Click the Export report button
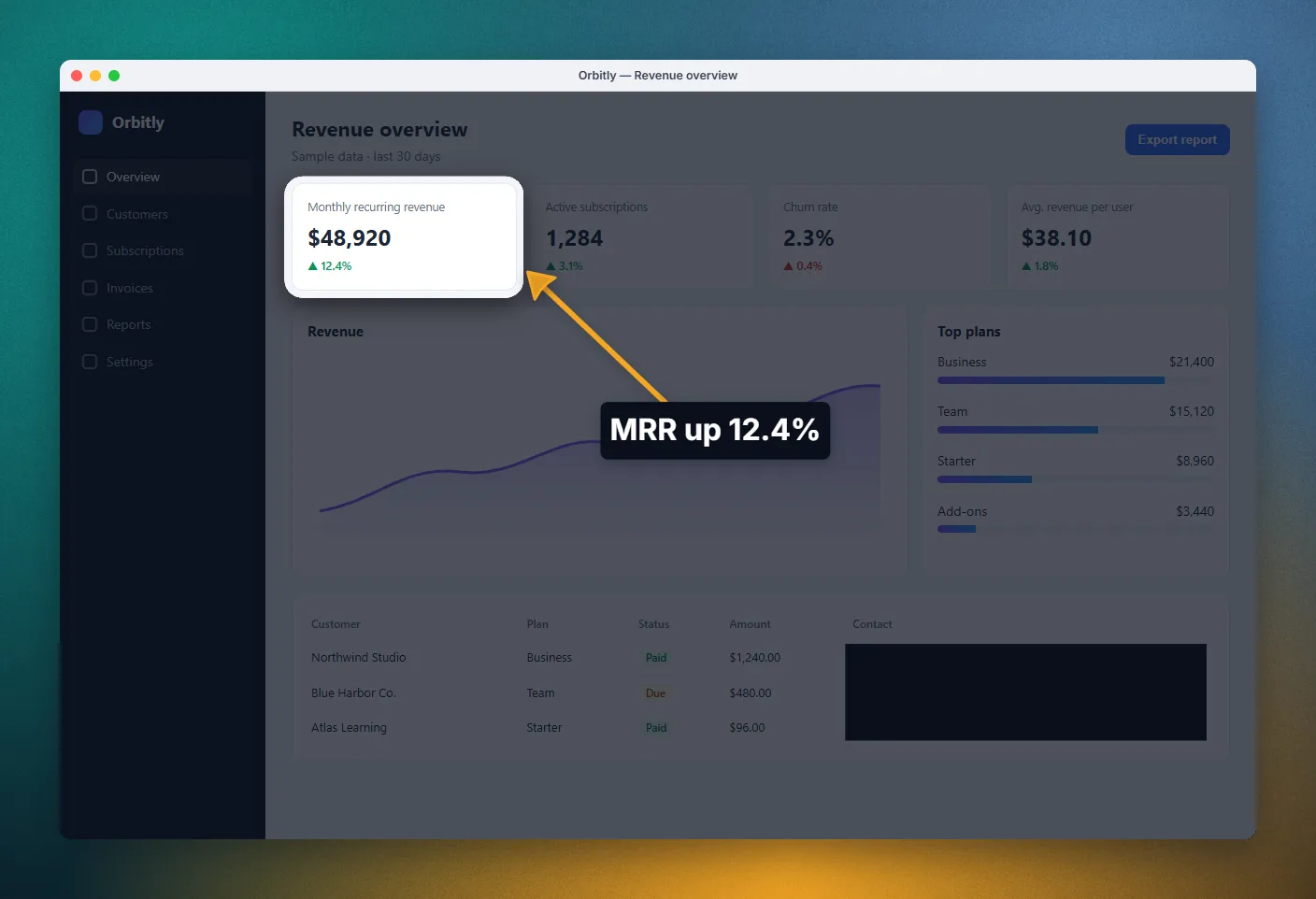The width and height of the screenshot is (1316, 899). click(1178, 139)
